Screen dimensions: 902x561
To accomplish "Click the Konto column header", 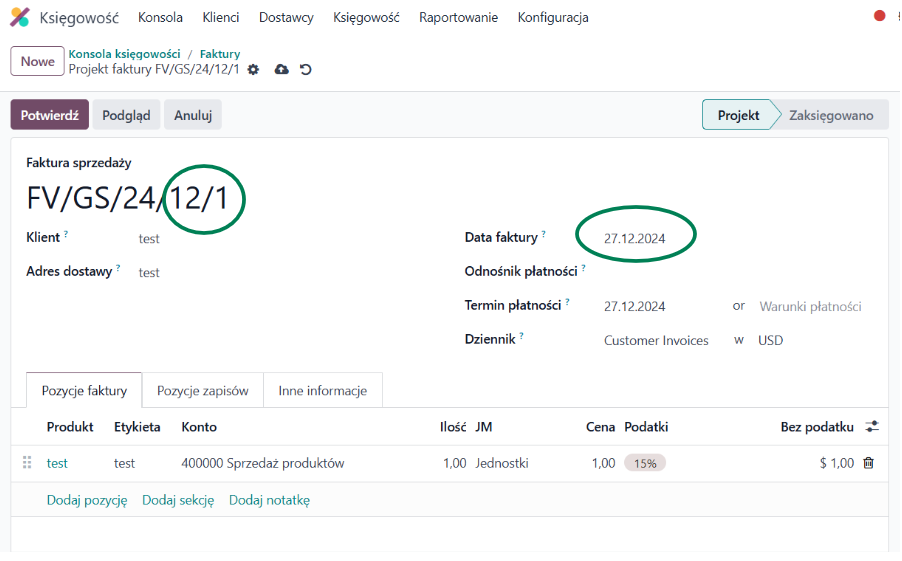I will (199, 427).
